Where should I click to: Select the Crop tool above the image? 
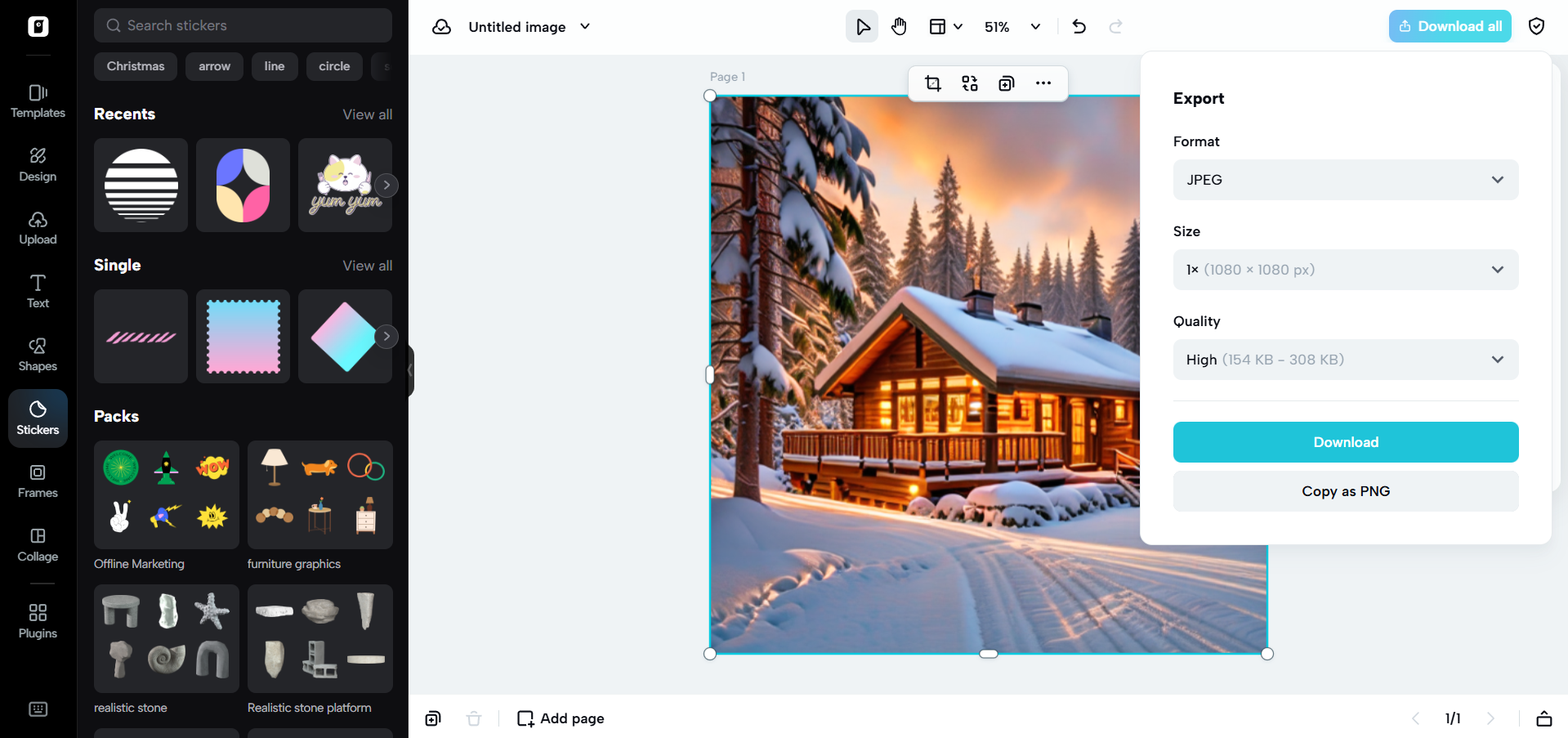932,83
